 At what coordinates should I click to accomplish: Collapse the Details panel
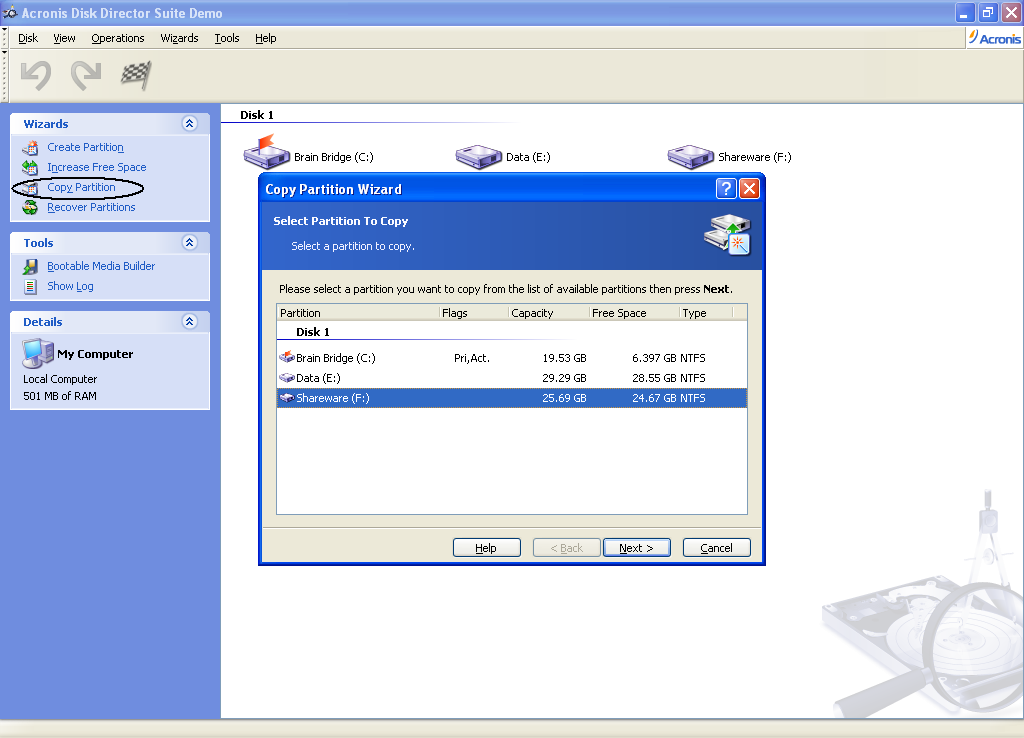[x=189, y=321]
